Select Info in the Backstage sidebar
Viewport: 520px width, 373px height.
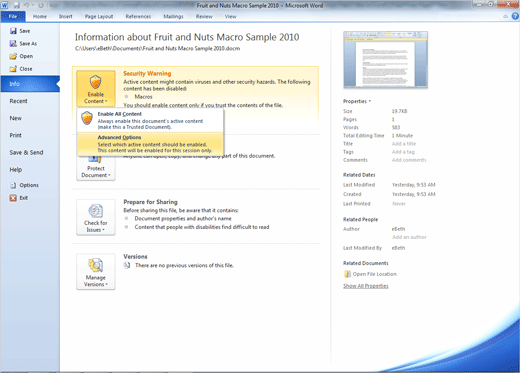pyautogui.click(x=30, y=84)
